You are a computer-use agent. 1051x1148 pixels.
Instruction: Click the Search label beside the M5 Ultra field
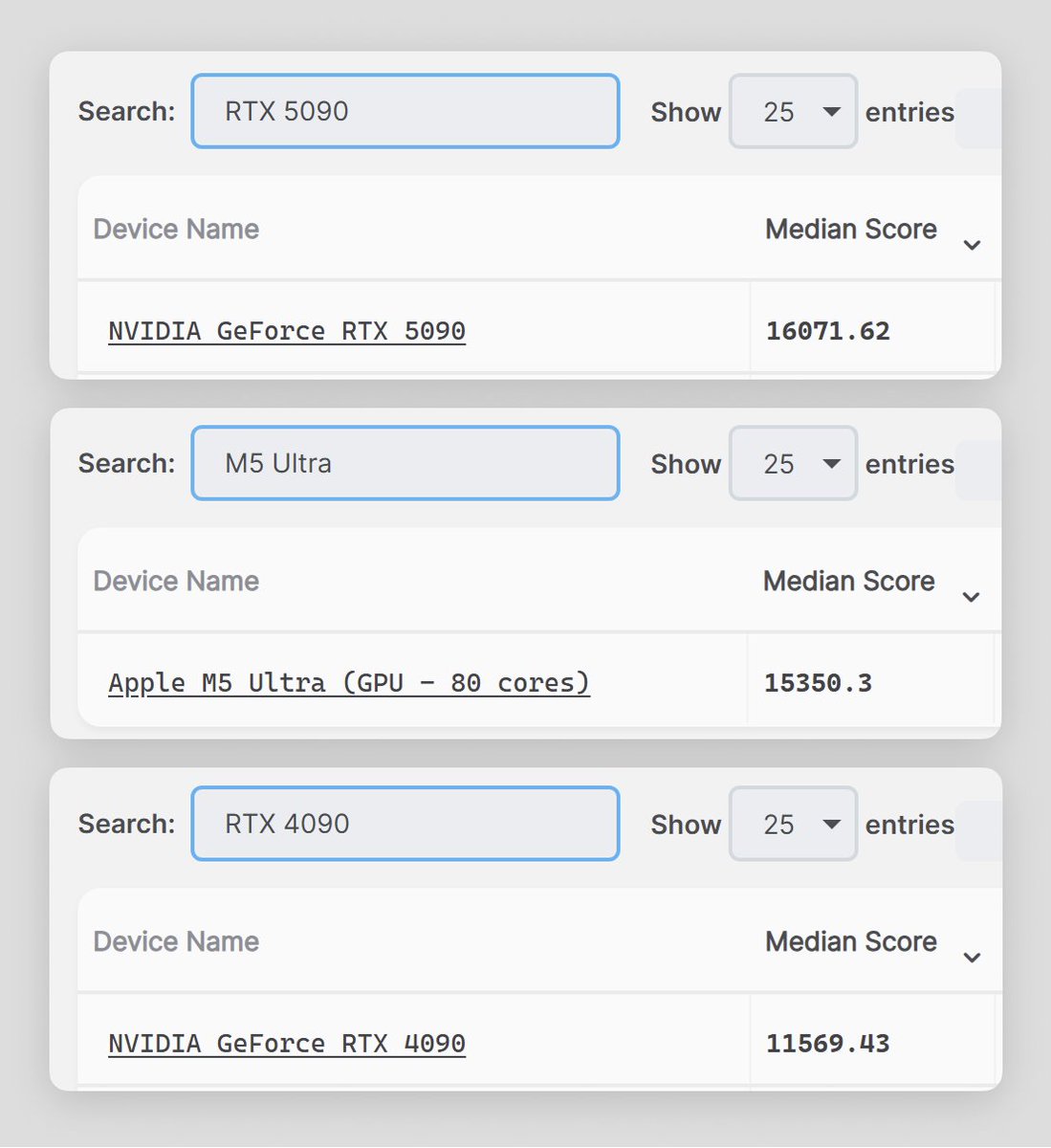tap(126, 464)
